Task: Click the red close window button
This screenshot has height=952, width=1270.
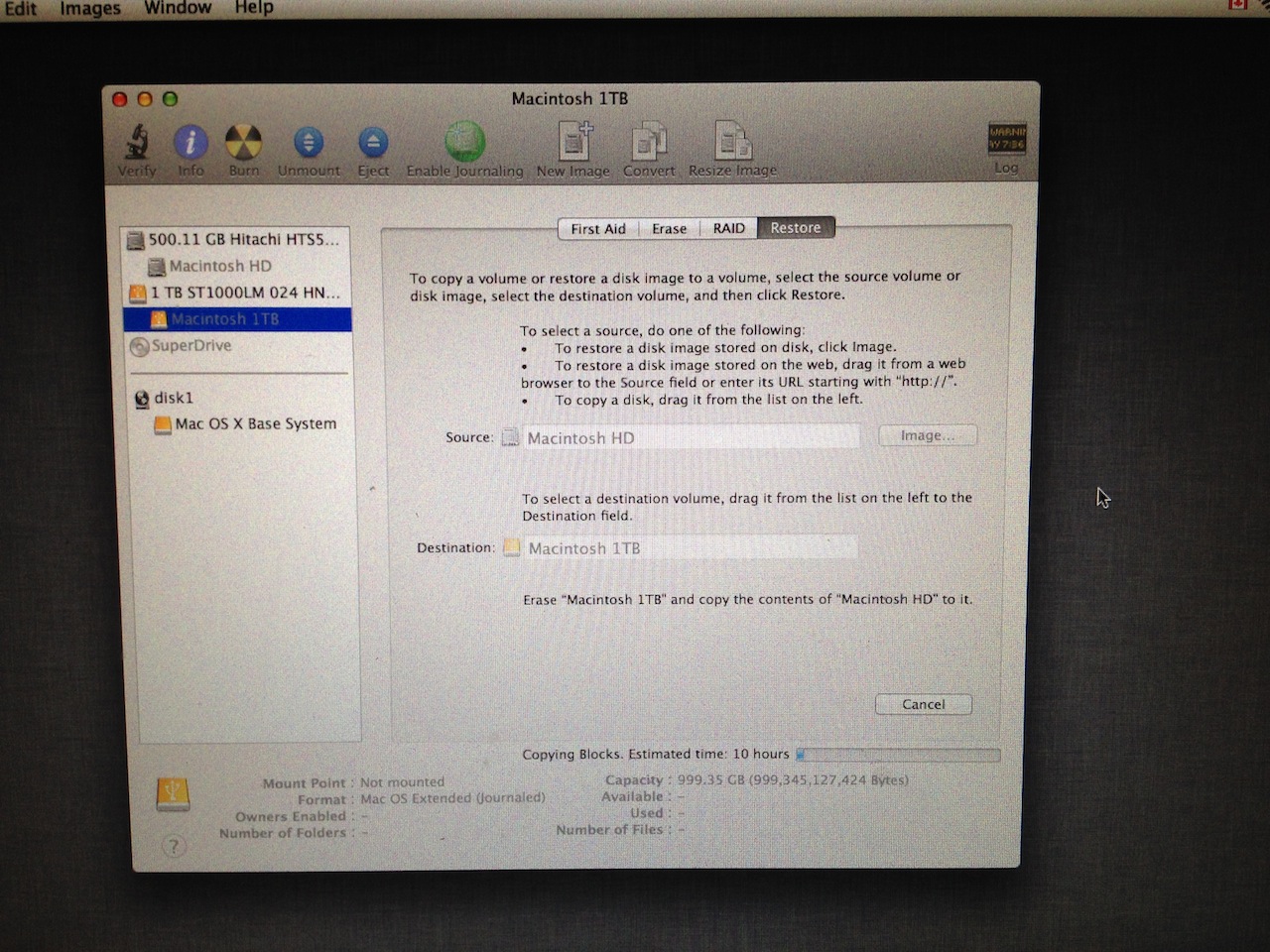Action: (120, 99)
